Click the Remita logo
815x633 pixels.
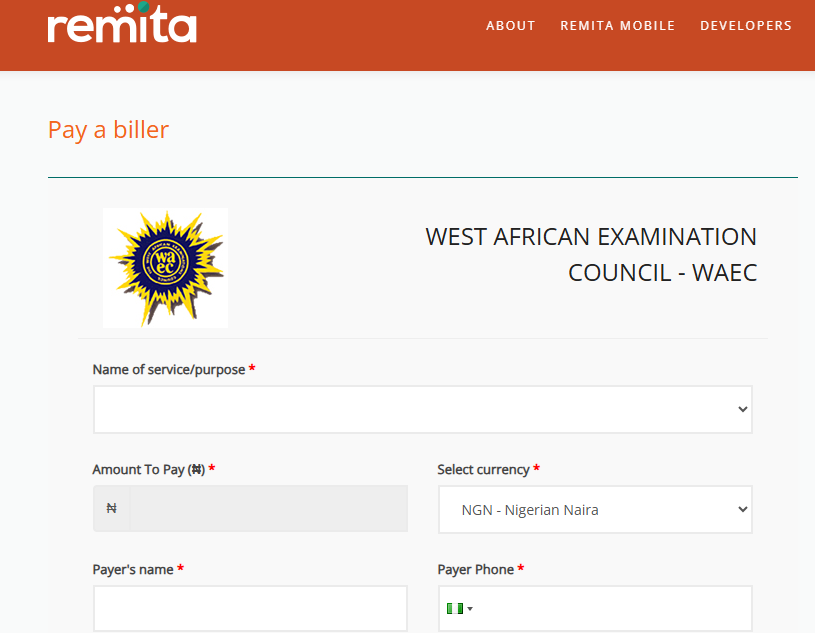121,28
